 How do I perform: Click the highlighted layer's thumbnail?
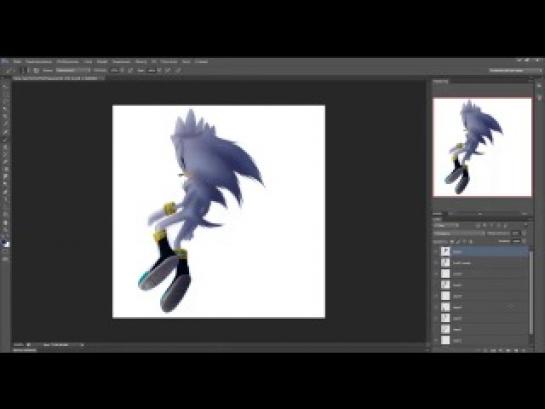pyautogui.click(x=445, y=251)
